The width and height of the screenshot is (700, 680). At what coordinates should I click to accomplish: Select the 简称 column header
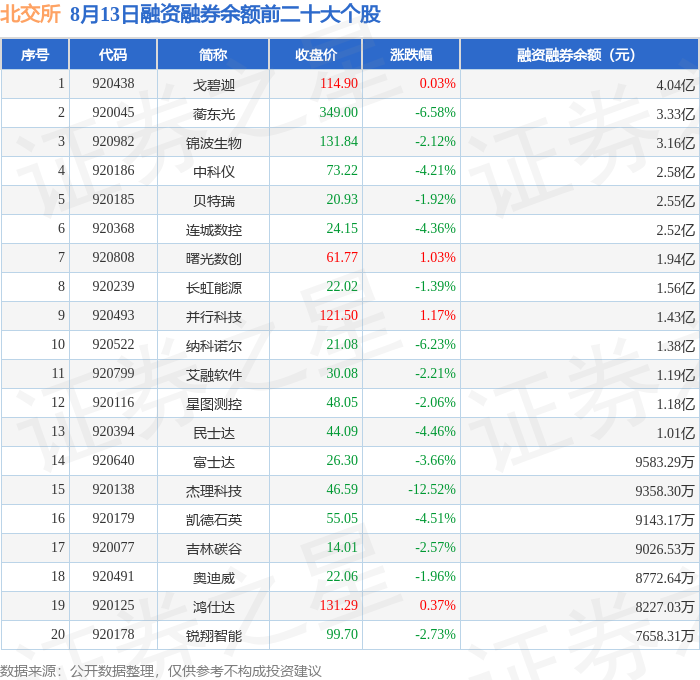pos(213,54)
